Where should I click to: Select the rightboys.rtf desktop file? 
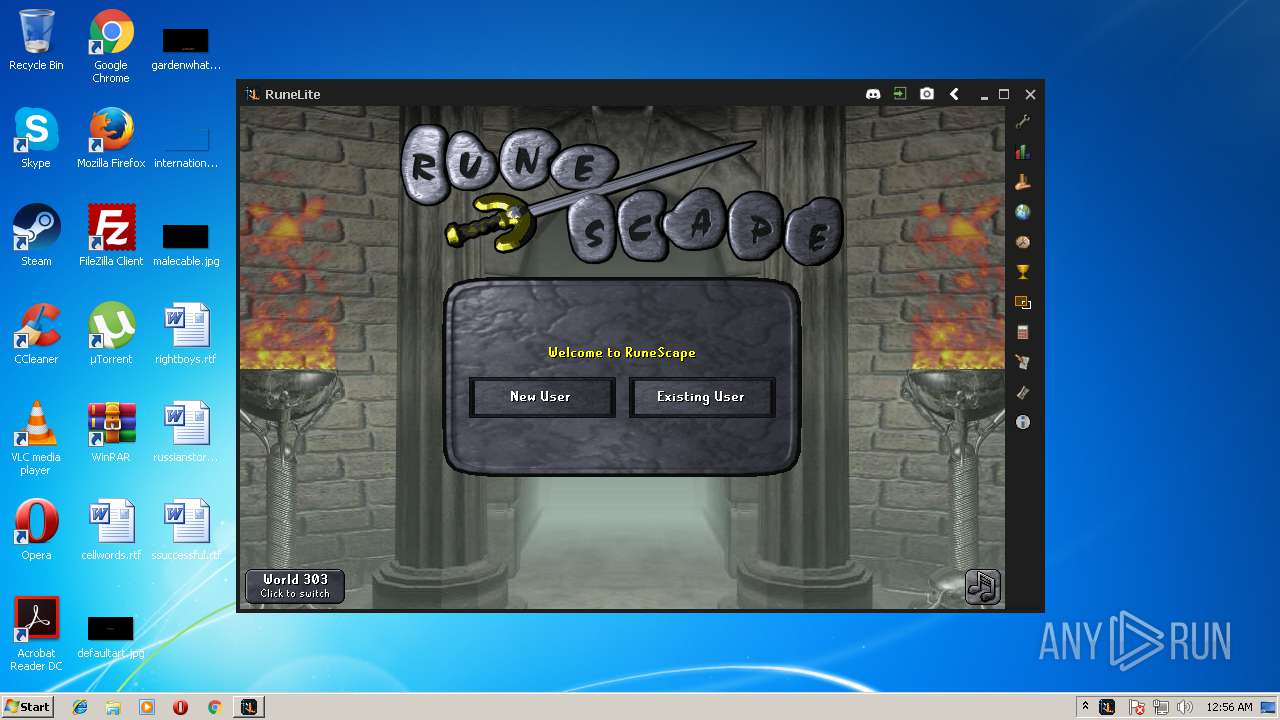pos(186,334)
